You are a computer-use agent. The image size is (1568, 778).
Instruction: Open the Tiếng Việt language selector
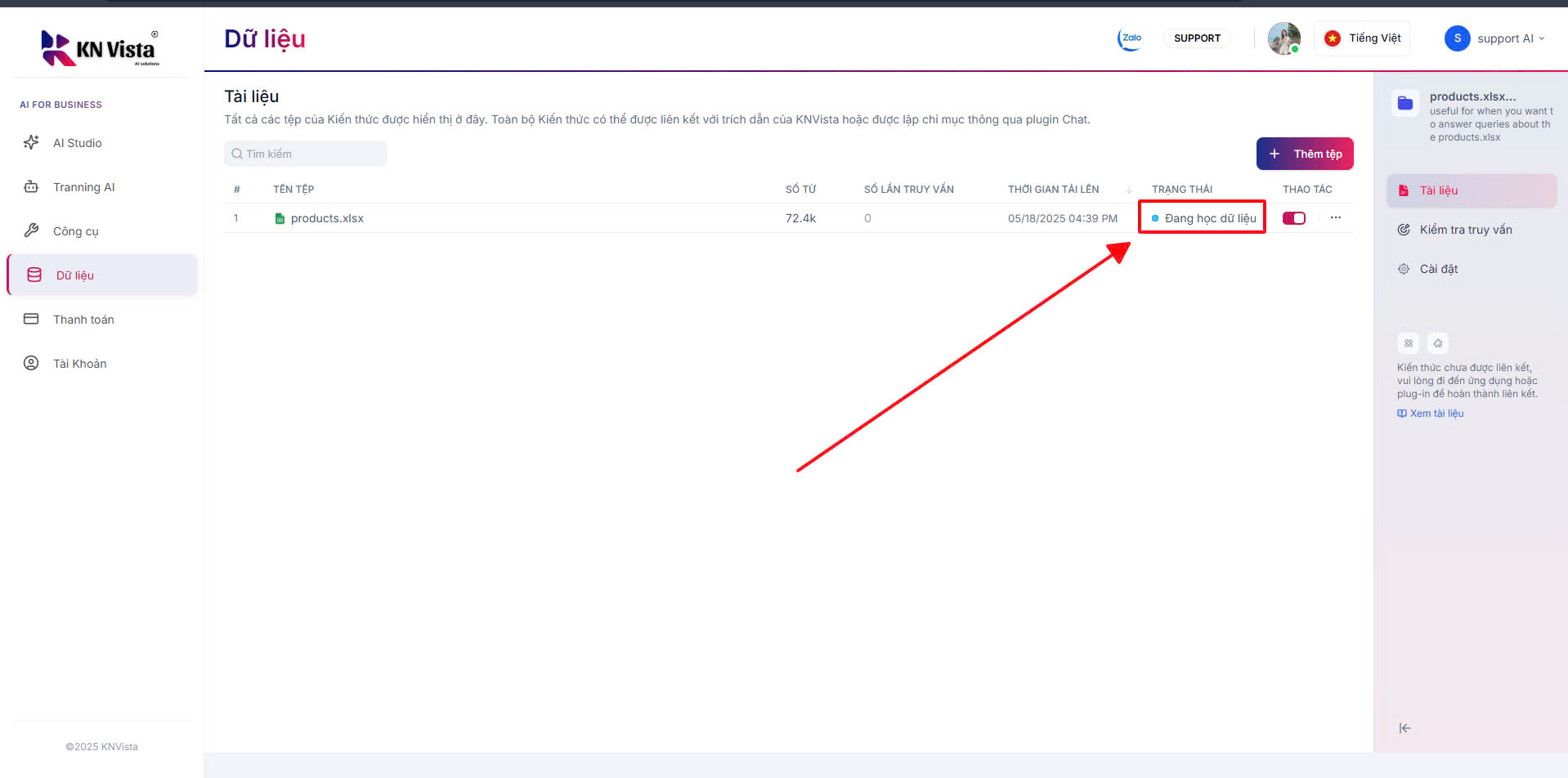tap(1362, 38)
